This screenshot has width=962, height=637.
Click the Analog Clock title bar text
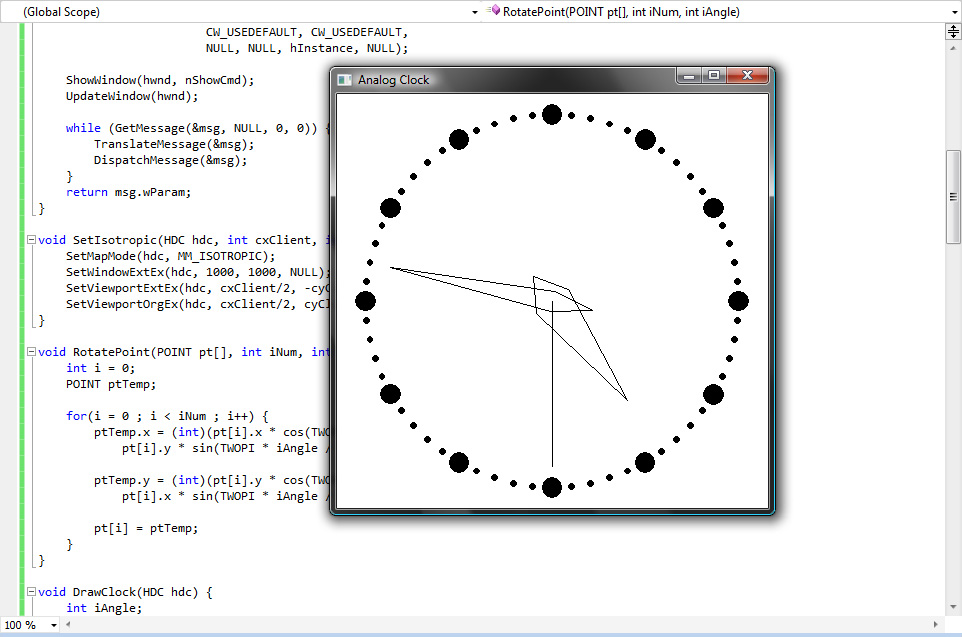point(393,80)
